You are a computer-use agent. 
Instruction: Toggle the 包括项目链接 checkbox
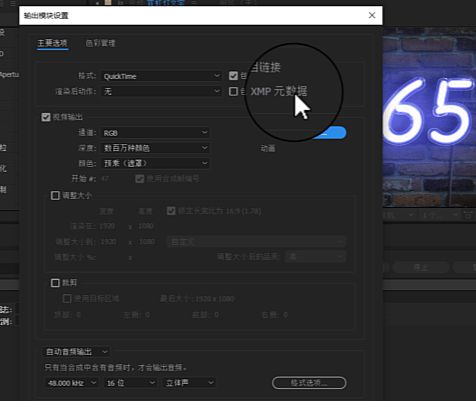[233, 76]
